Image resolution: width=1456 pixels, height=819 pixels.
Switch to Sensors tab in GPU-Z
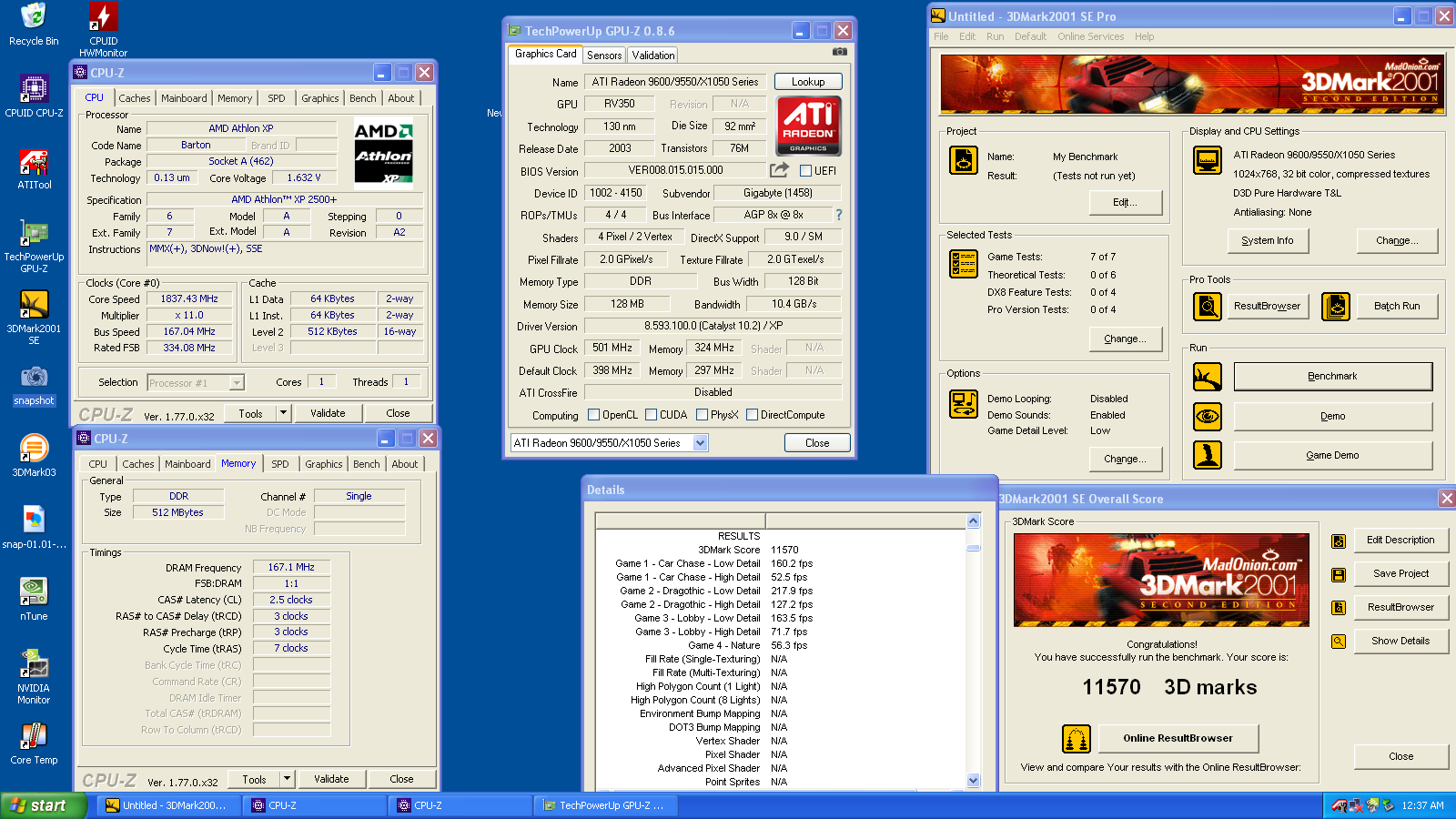pos(604,56)
